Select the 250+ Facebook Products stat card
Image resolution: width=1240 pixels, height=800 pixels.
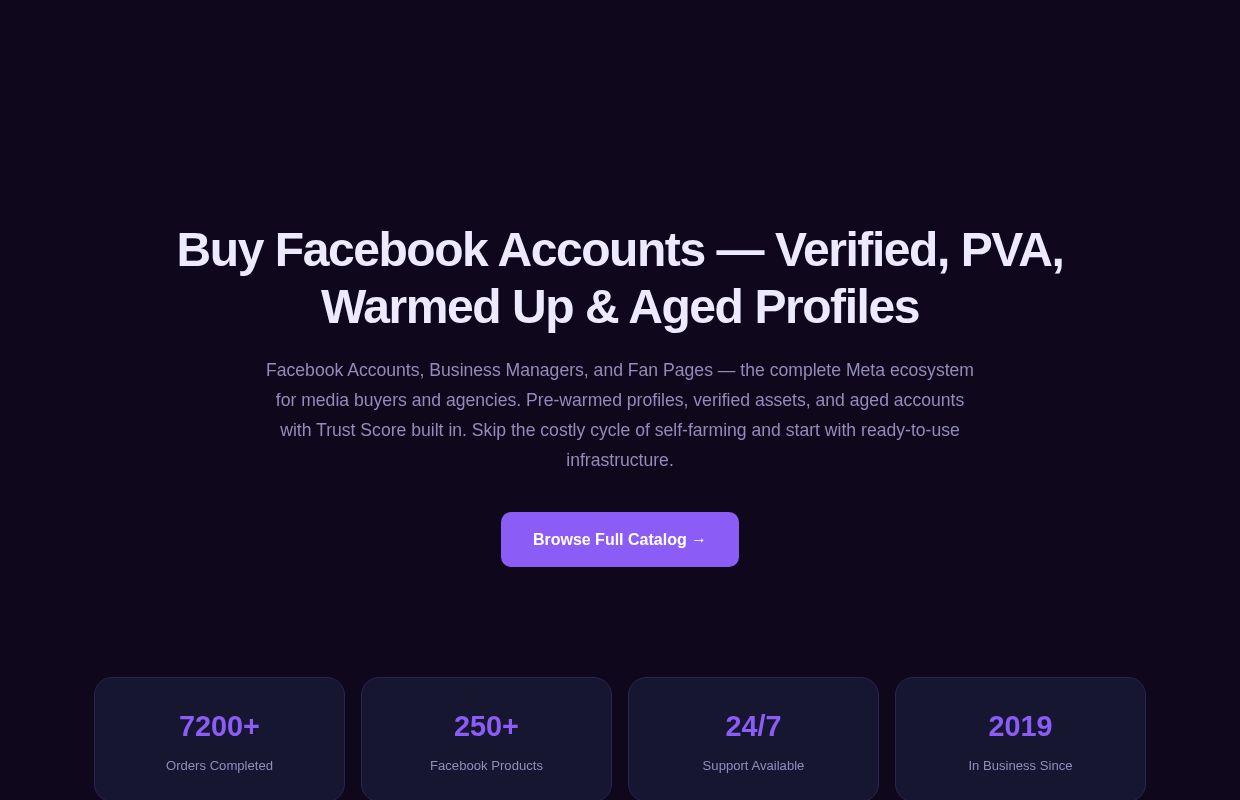486,738
